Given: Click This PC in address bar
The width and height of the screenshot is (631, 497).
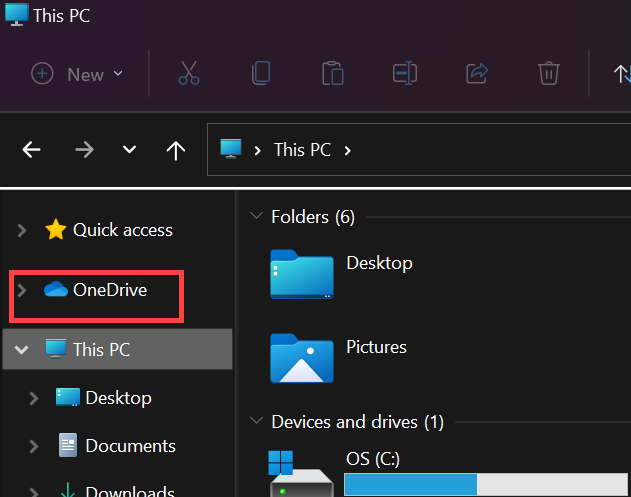Looking at the screenshot, I should [x=303, y=150].
